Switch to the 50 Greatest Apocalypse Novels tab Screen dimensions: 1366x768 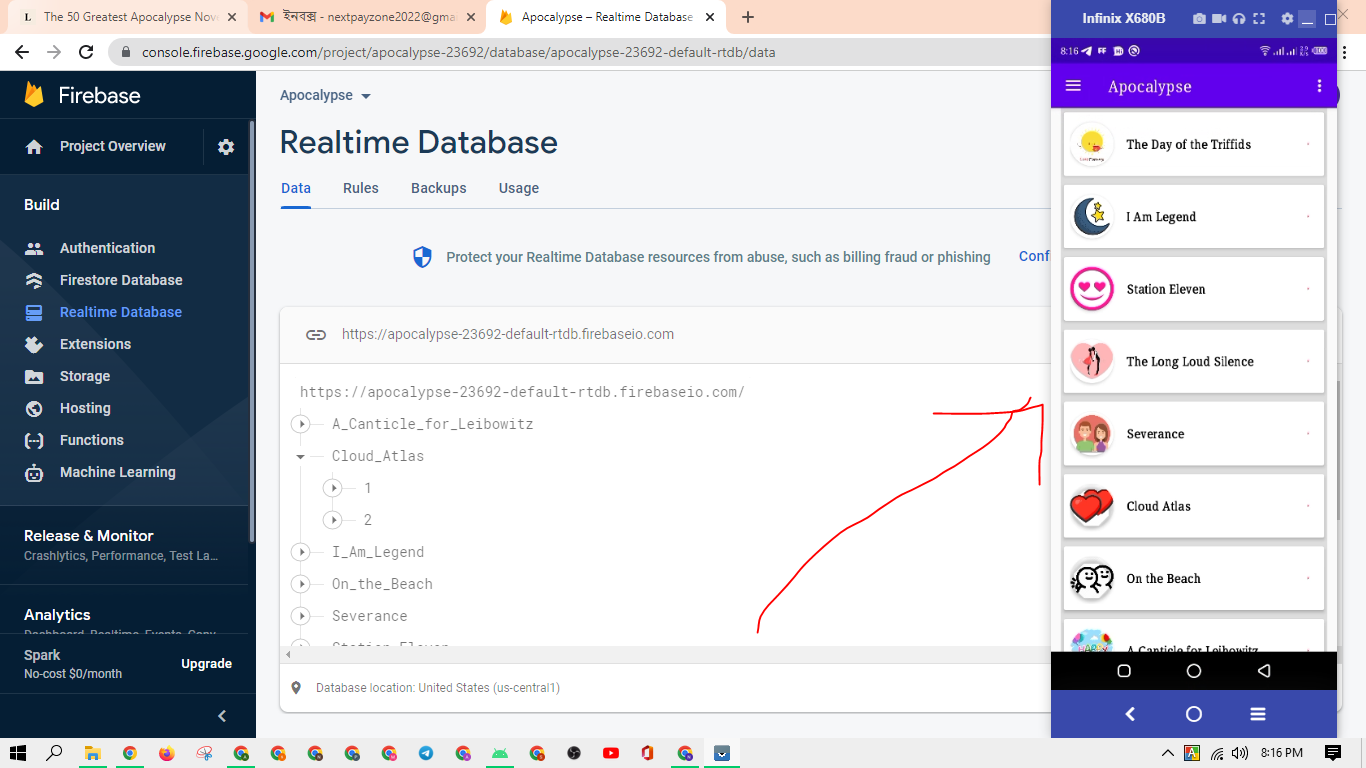130,17
